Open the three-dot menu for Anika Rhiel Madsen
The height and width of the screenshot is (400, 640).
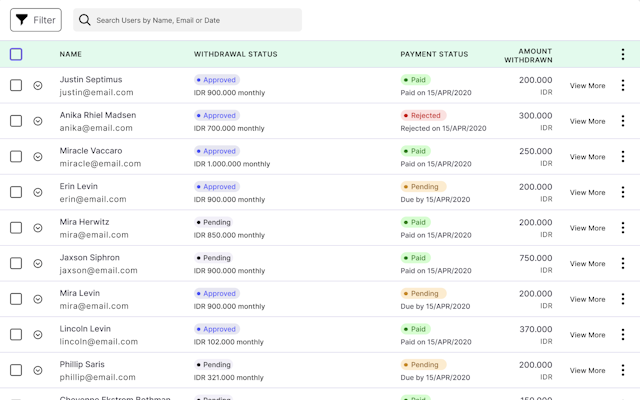click(622, 121)
